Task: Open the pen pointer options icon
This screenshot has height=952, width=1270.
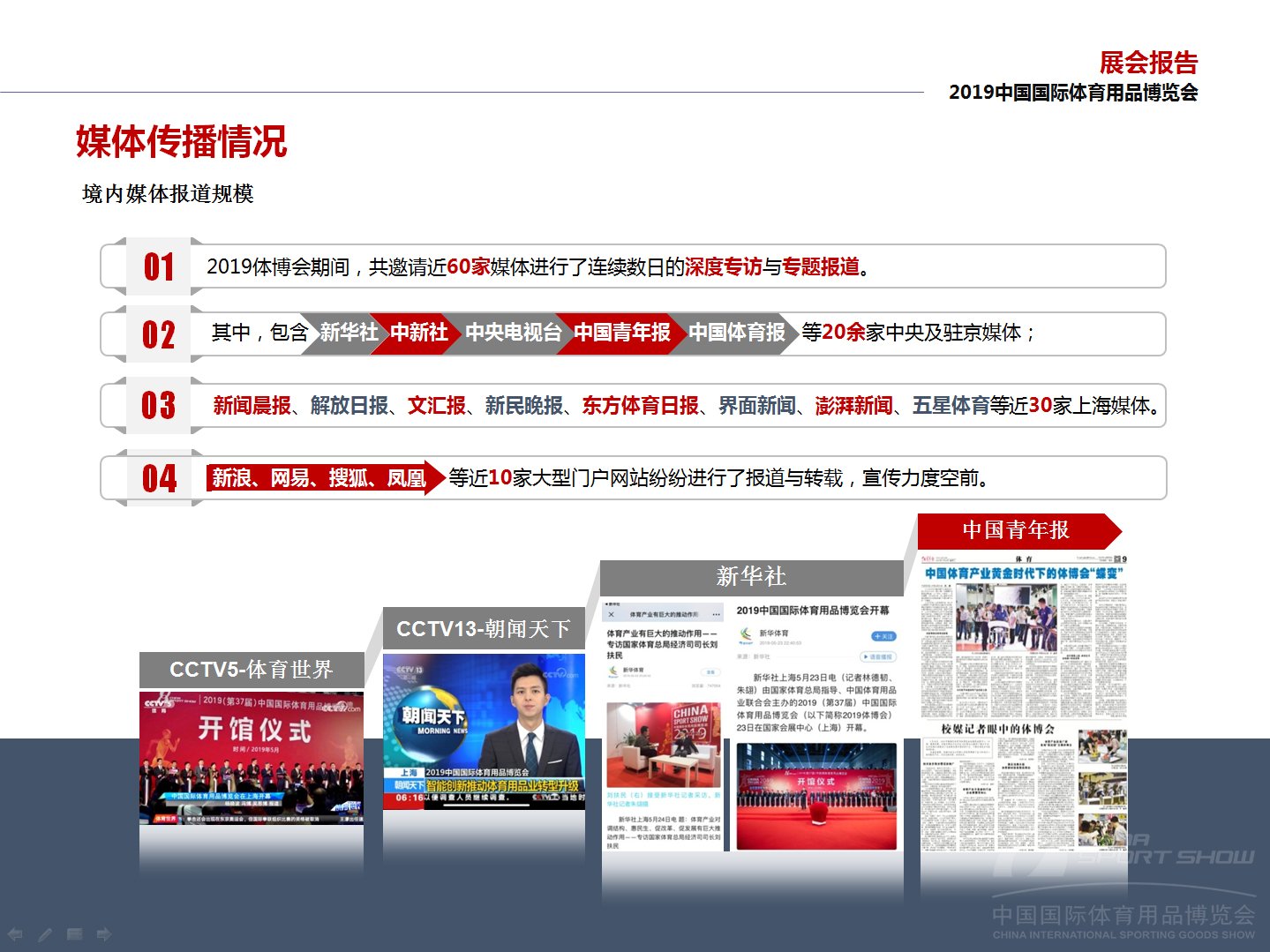Action: point(45,934)
